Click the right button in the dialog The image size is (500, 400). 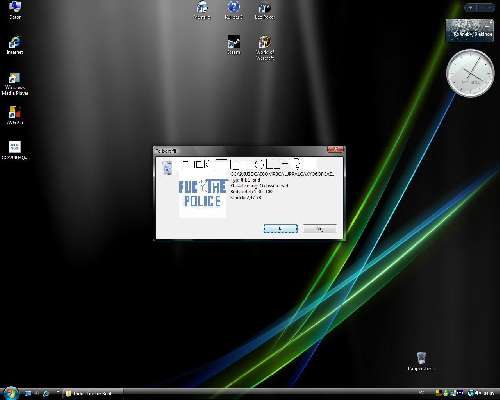(319, 229)
